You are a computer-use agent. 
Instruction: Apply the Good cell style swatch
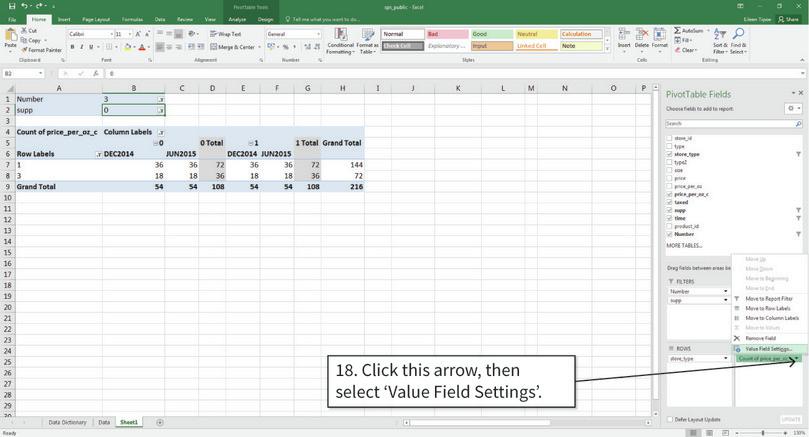click(492, 34)
